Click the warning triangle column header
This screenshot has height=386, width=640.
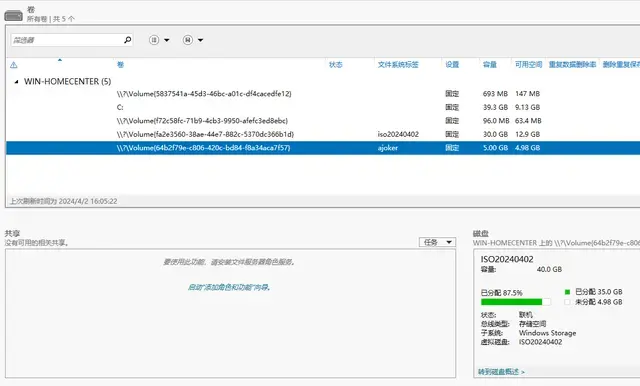click(13, 65)
